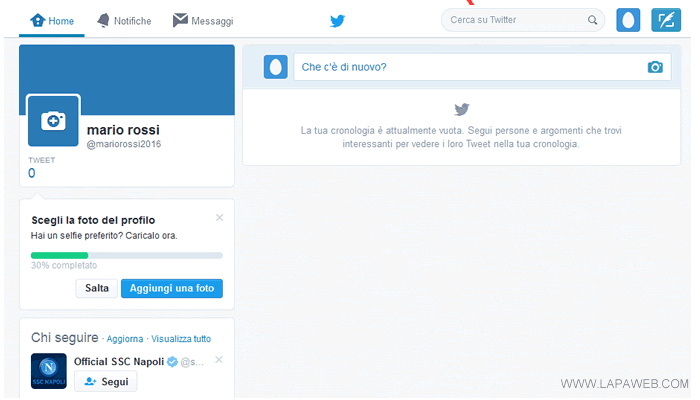
Task: Click the Twitter bird logo in top bar
Action: click(338, 20)
